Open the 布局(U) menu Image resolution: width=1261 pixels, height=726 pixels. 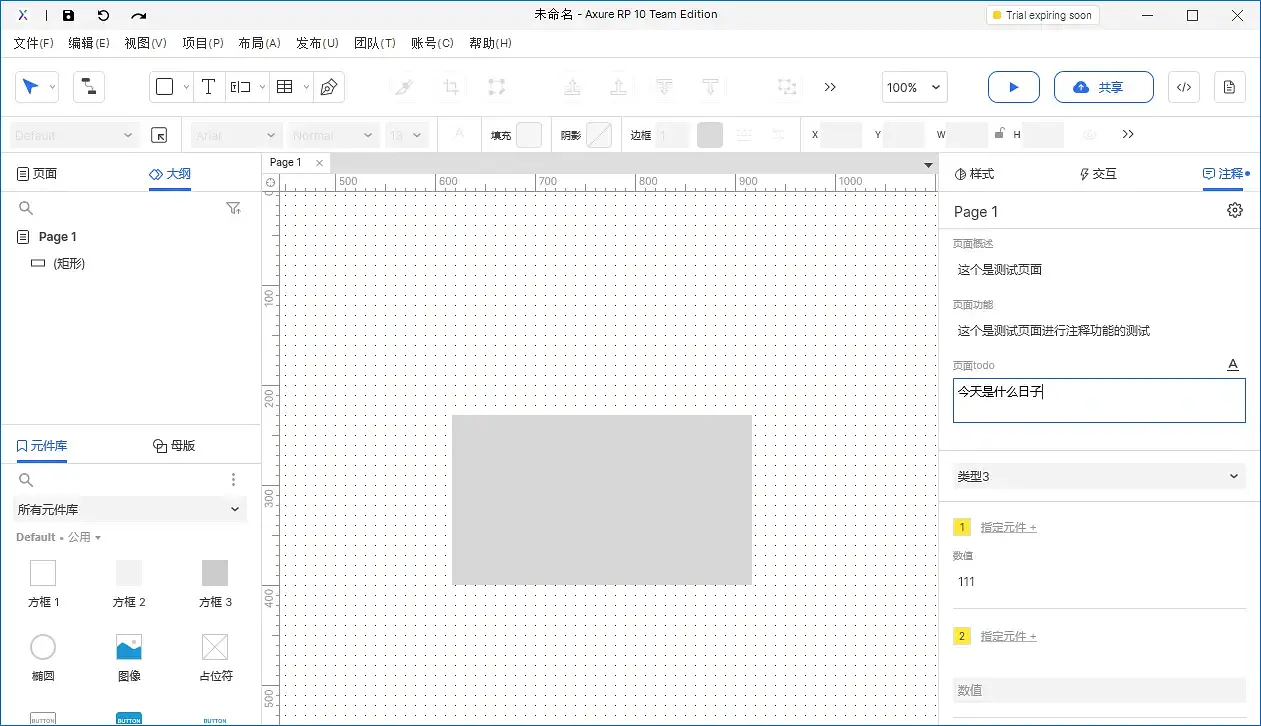pyautogui.click(x=259, y=43)
